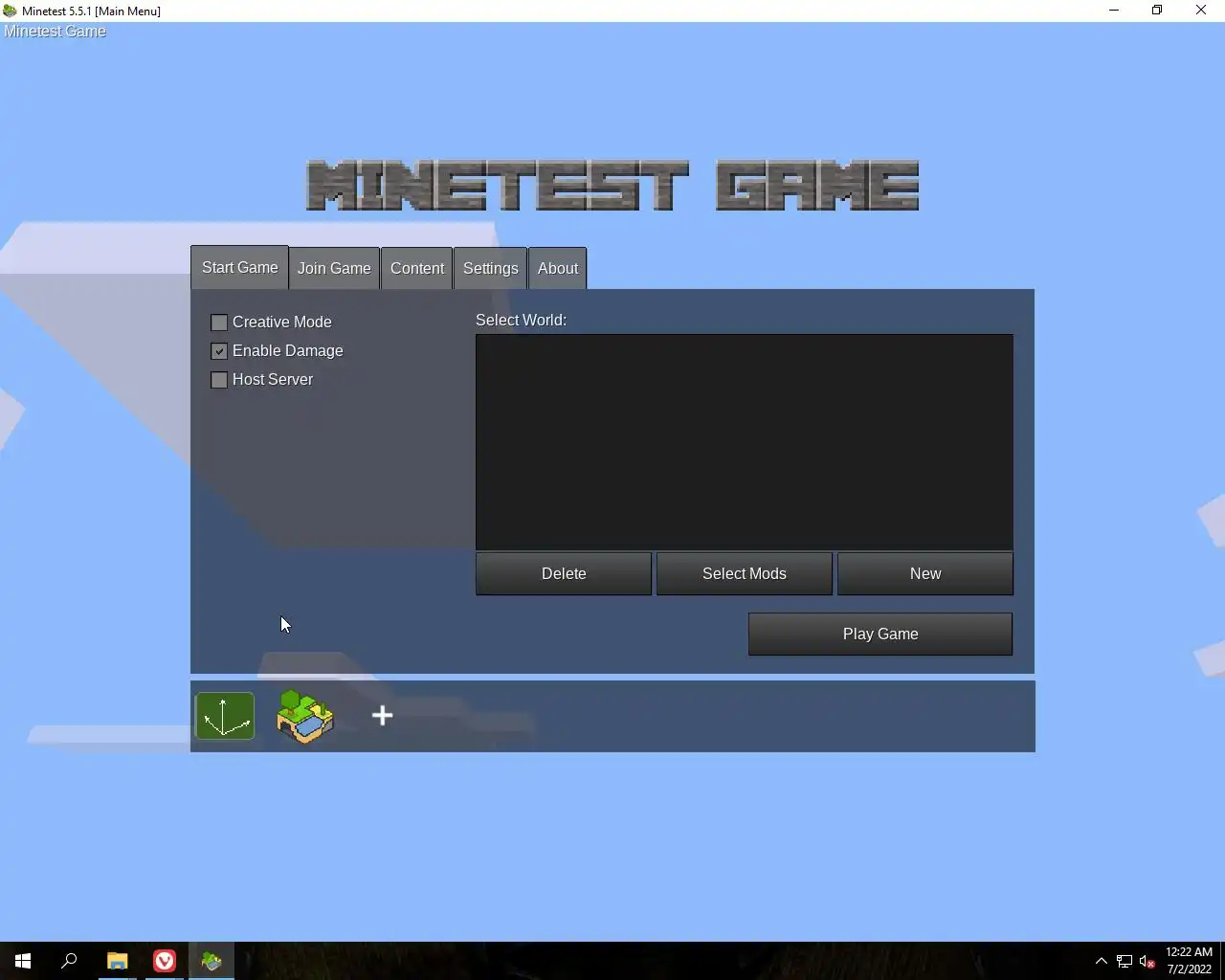1225x980 pixels.
Task: Create a New world
Action: point(925,573)
